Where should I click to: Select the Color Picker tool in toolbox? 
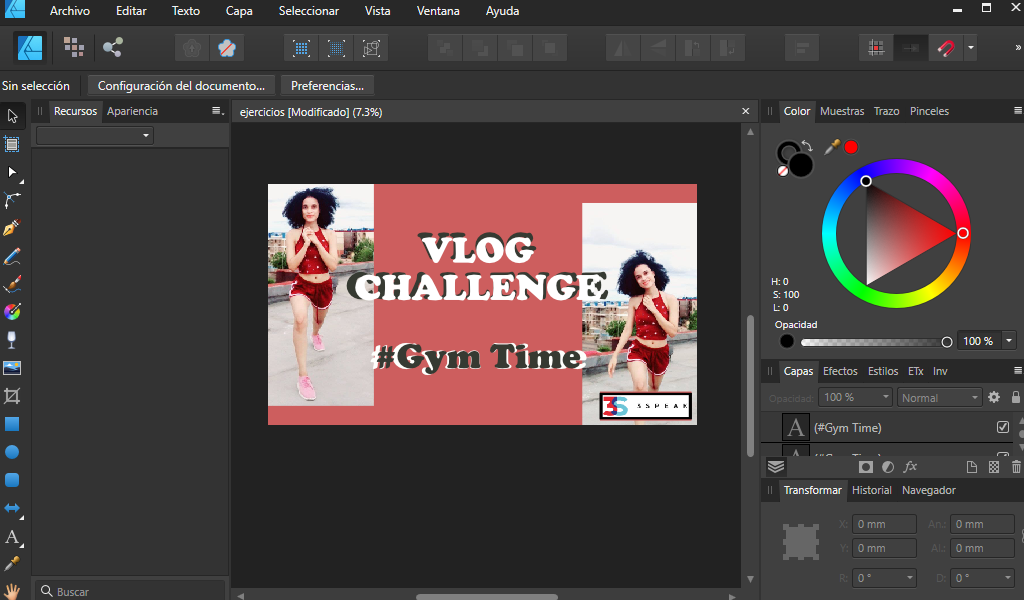click(12, 564)
